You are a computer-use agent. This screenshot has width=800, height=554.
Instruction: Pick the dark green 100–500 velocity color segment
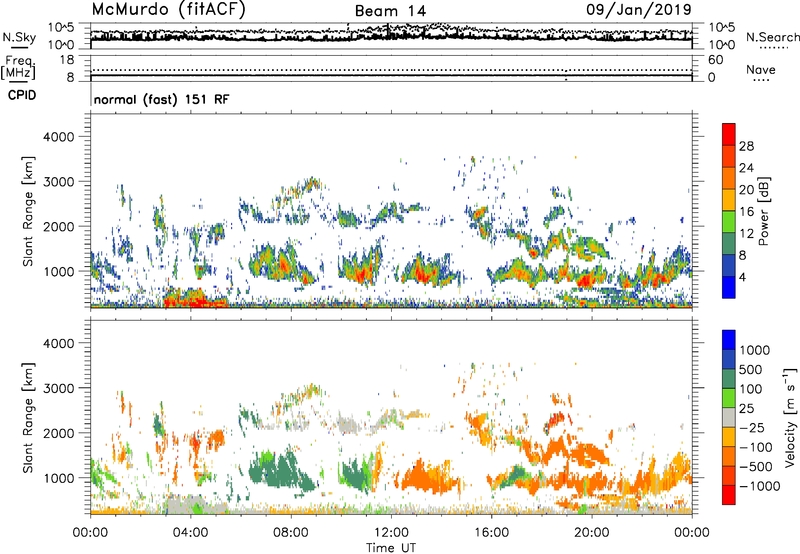pos(729,379)
